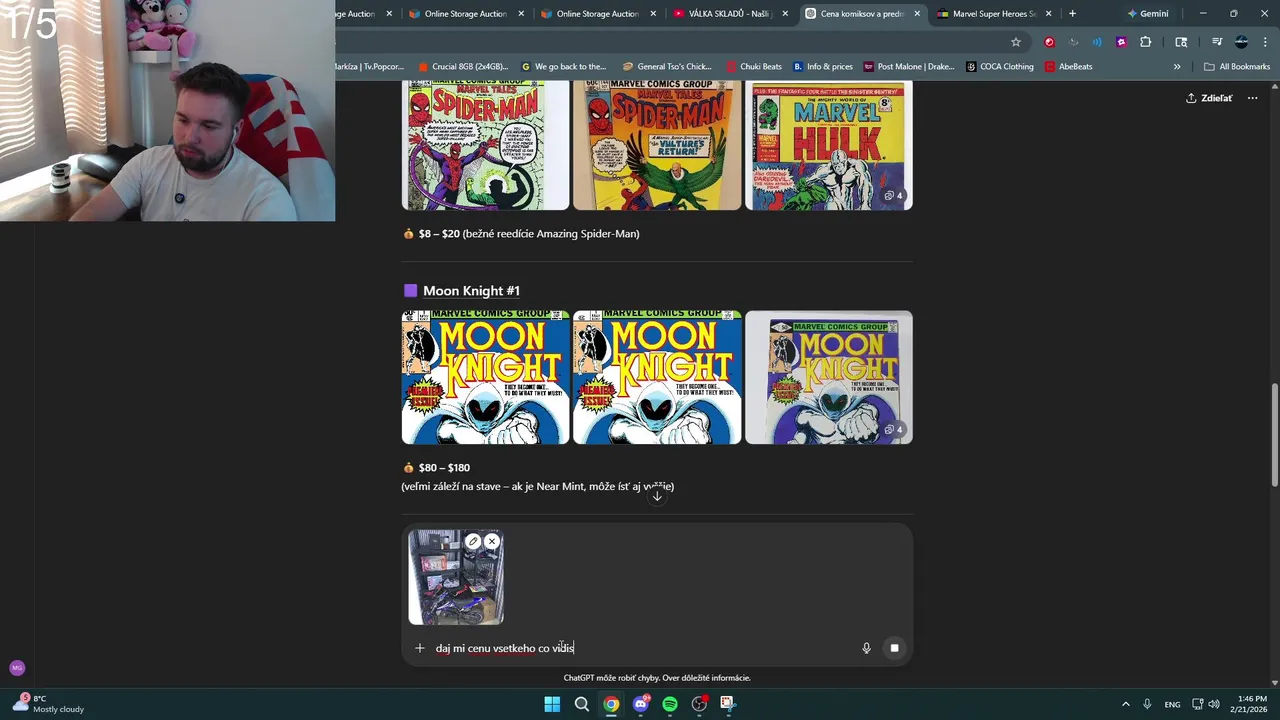Open Spotify from the taskbar
Image resolution: width=1280 pixels, height=720 pixels.
[670, 704]
